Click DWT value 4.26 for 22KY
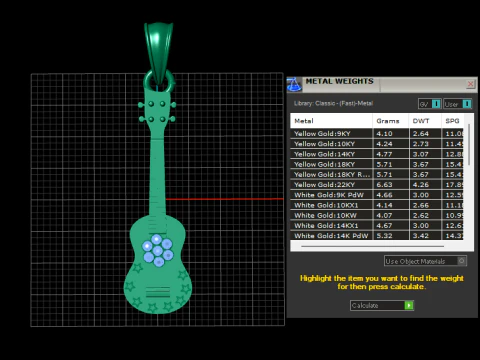 (x=421, y=185)
